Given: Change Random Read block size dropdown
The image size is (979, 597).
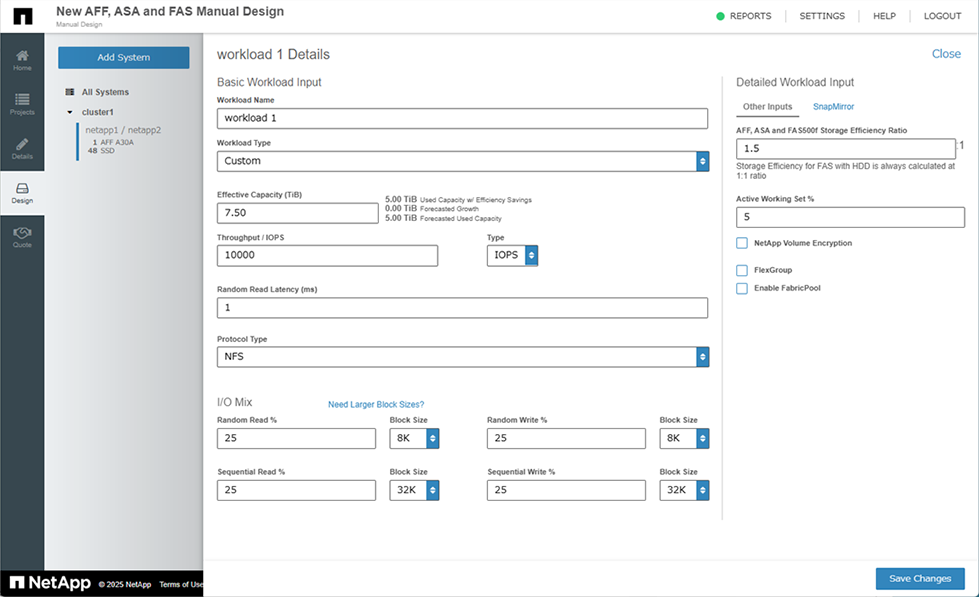Looking at the screenshot, I should (x=414, y=438).
